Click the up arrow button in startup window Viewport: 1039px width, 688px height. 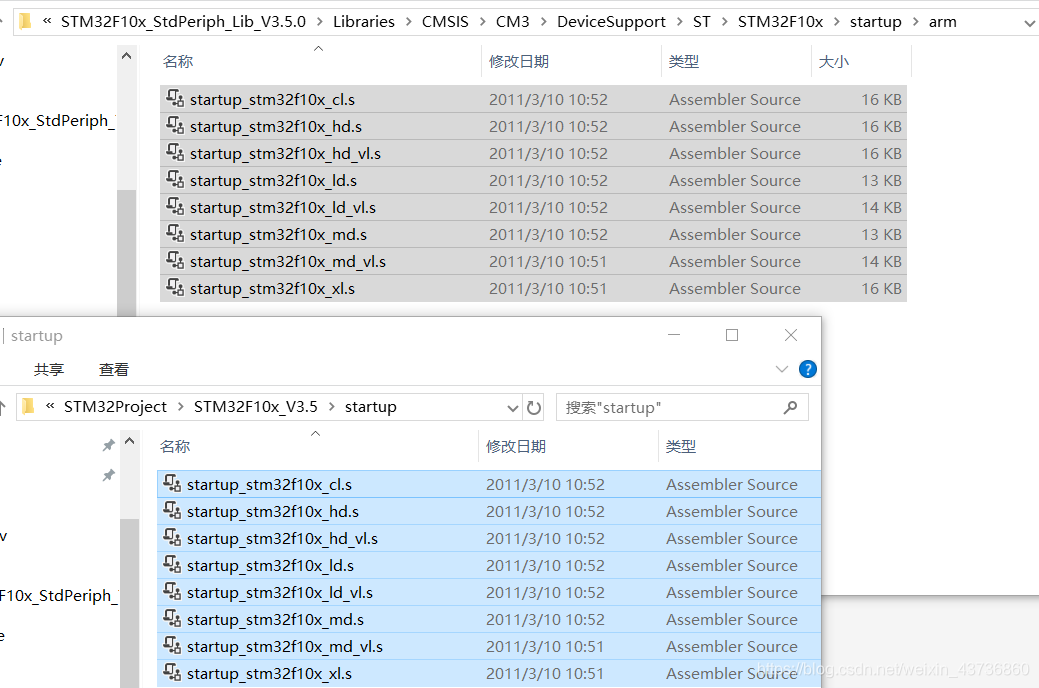coord(3,407)
